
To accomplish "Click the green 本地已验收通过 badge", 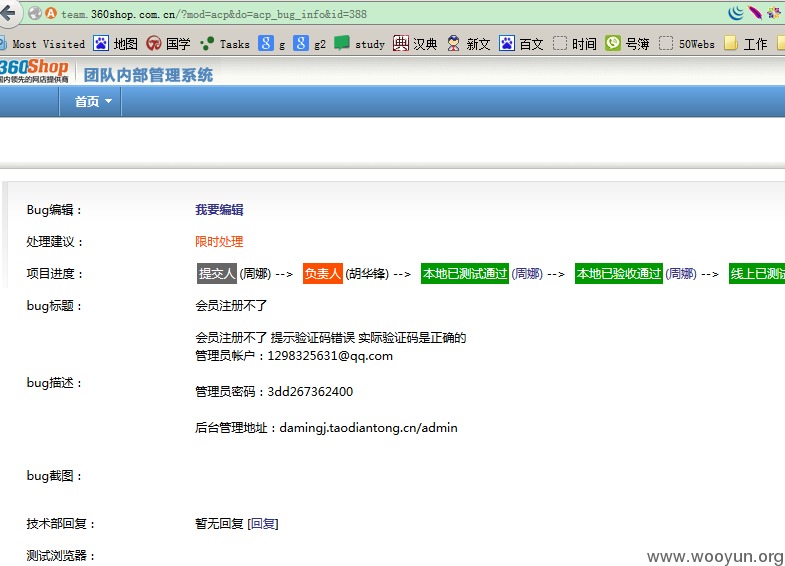I will point(619,274).
